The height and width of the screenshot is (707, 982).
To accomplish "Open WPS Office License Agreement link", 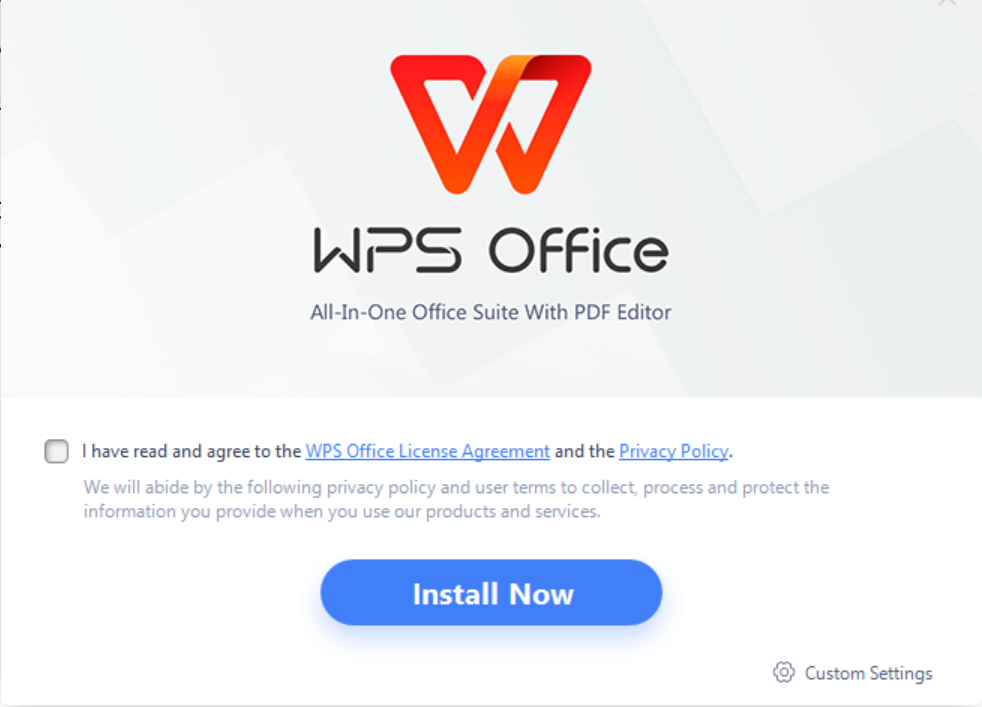I will pyautogui.click(x=428, y=452).
